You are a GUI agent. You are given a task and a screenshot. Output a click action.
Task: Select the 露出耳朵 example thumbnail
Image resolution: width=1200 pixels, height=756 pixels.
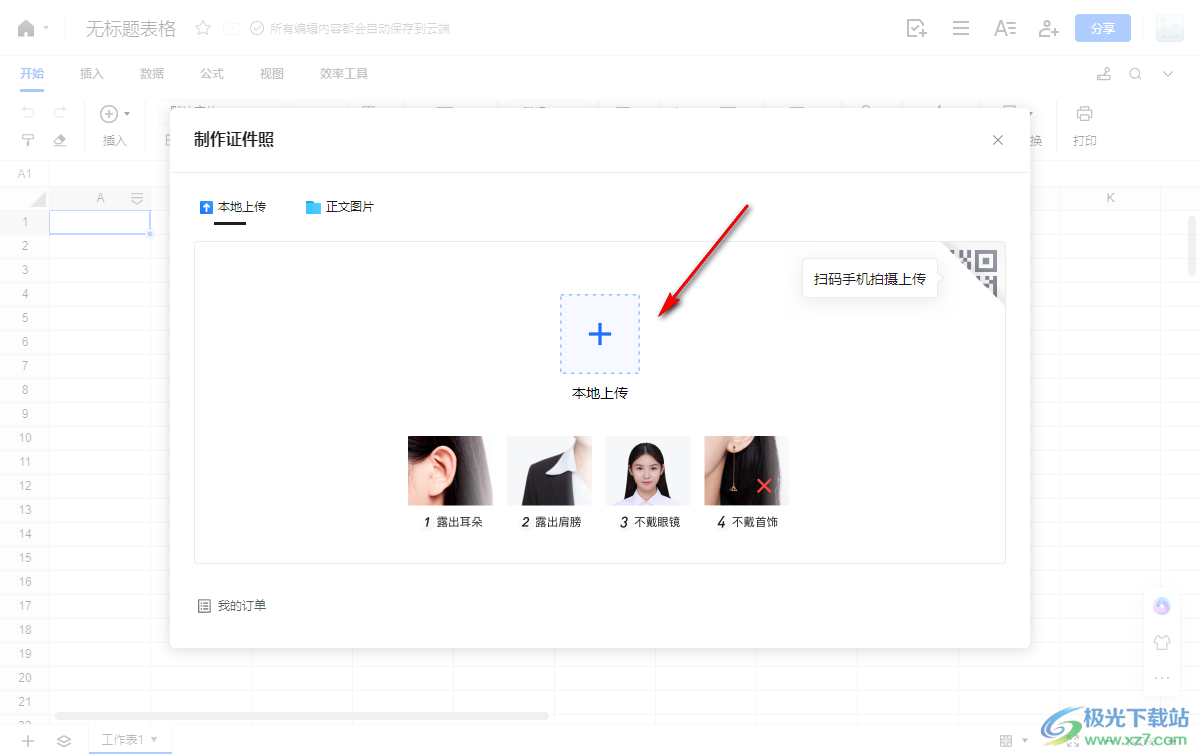click(x=450, y=471)
